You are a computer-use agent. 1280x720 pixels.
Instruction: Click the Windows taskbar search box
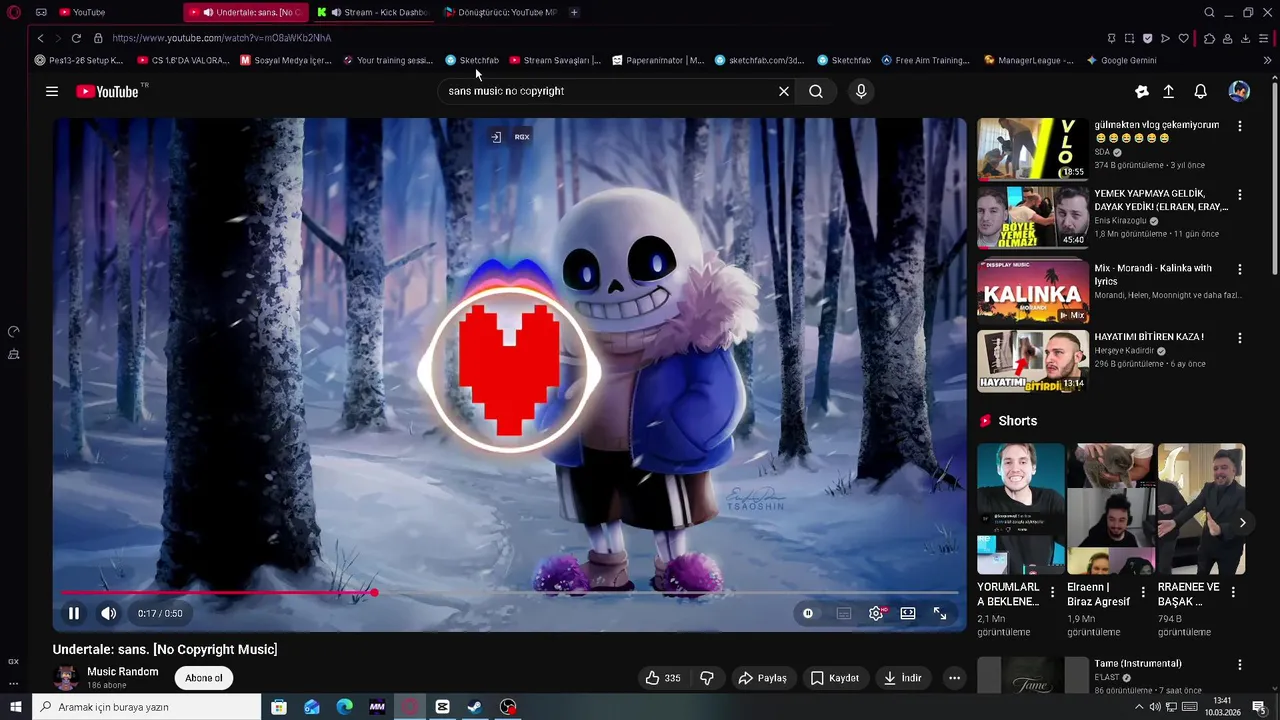coord(146,707)
